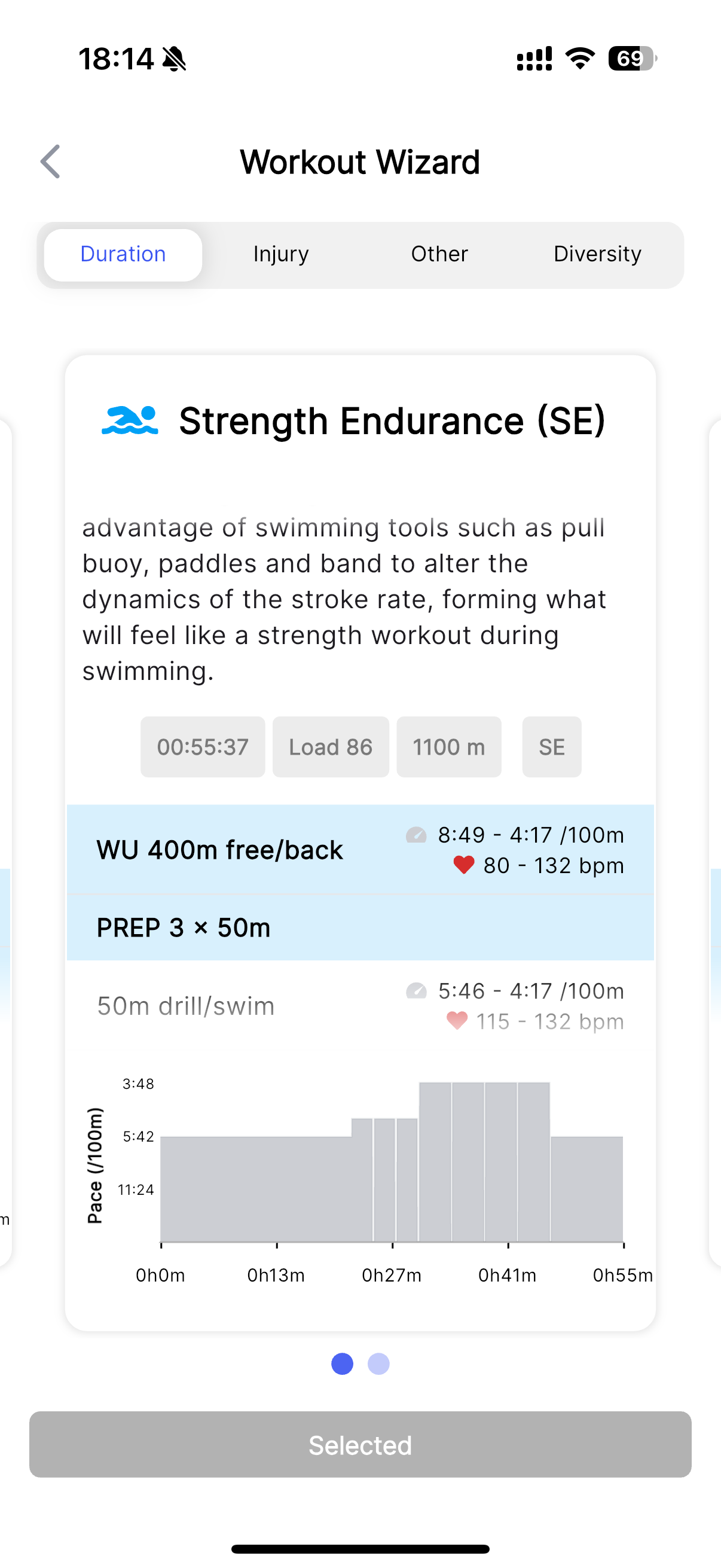This screenshot has width=721, height=1568.
Task: Tap the back chevron arrow
Action: (x=50, y=162)
